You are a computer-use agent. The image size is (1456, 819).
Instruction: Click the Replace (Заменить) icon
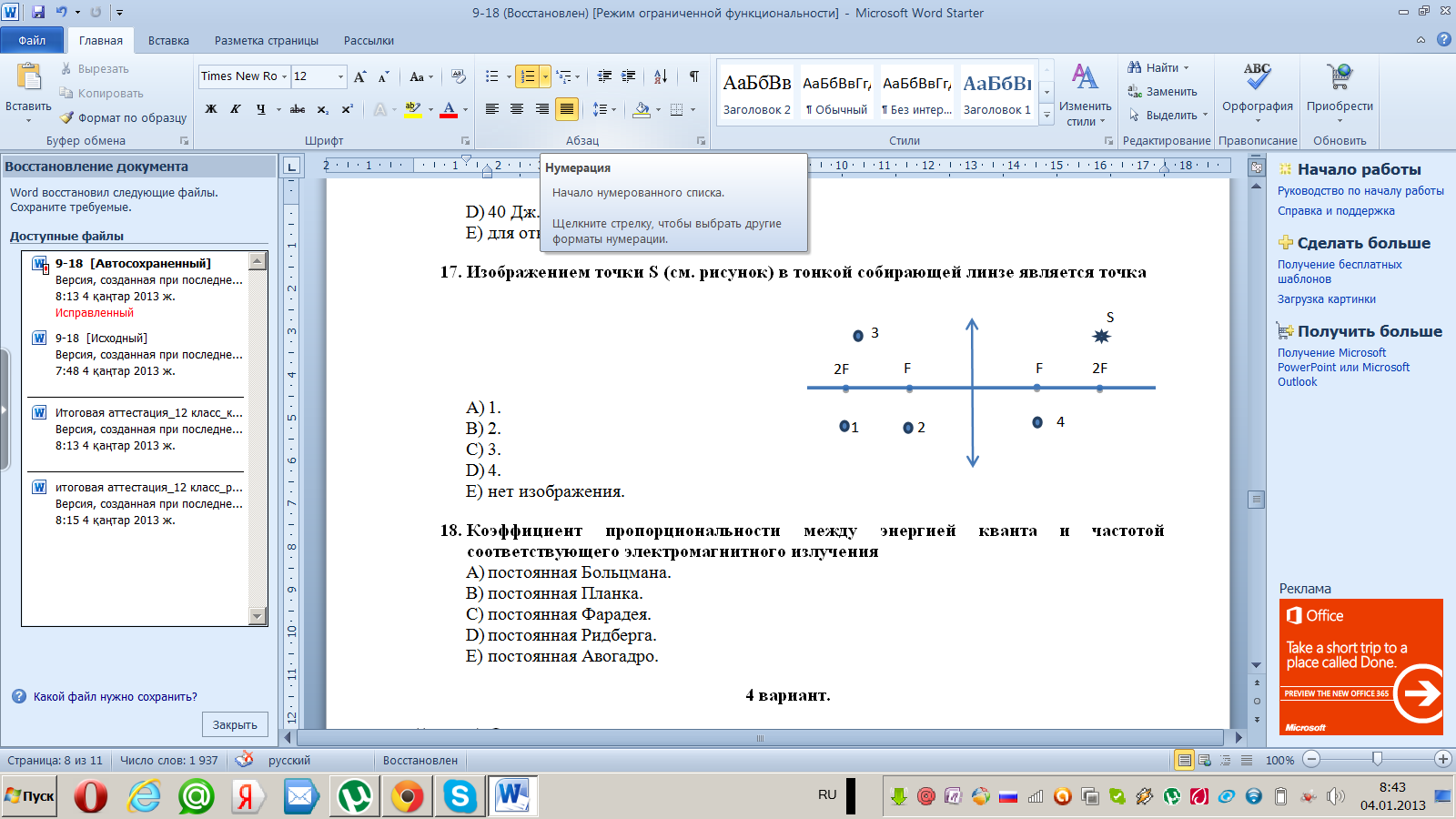coord(1135,91)
